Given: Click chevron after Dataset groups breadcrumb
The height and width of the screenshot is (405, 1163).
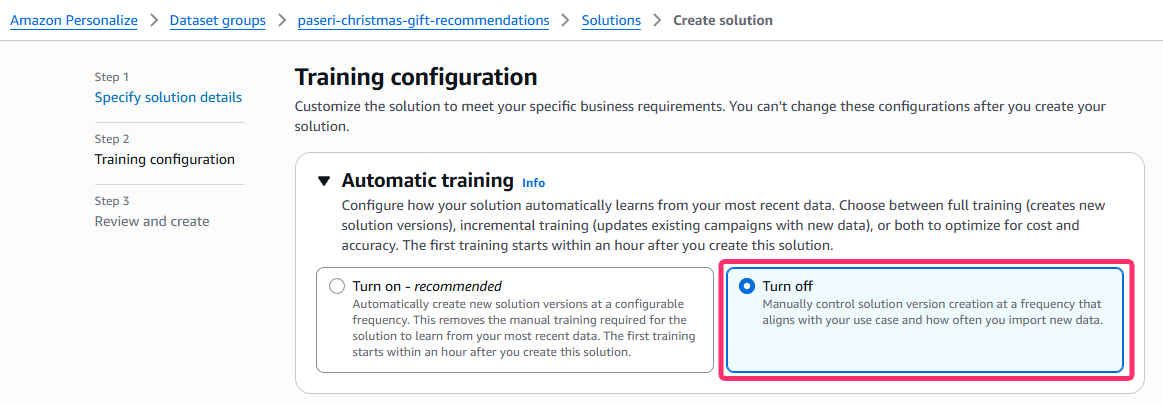Looking at the screenshot, I should (x=282, y=20).
